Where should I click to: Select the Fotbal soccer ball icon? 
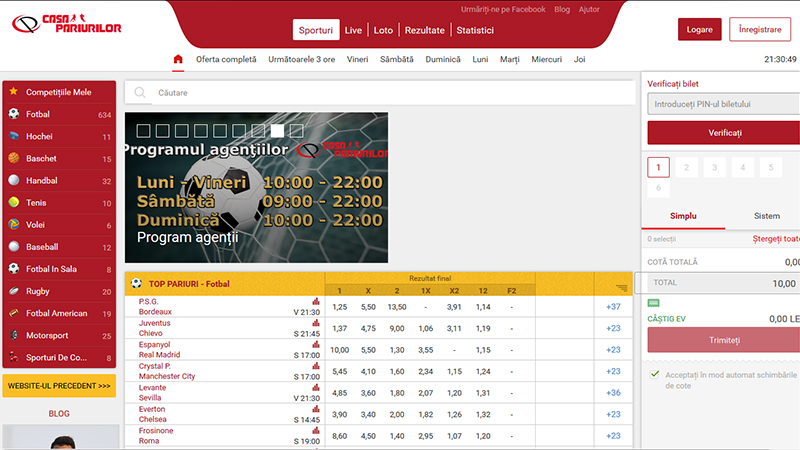coord(14,114)
